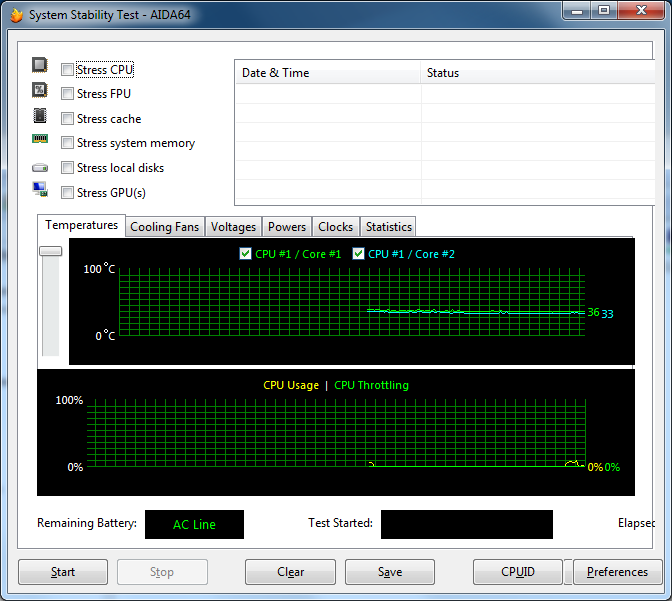672x601 pixels.
Task: Open the Voltages tab
Action: (233, 227)
